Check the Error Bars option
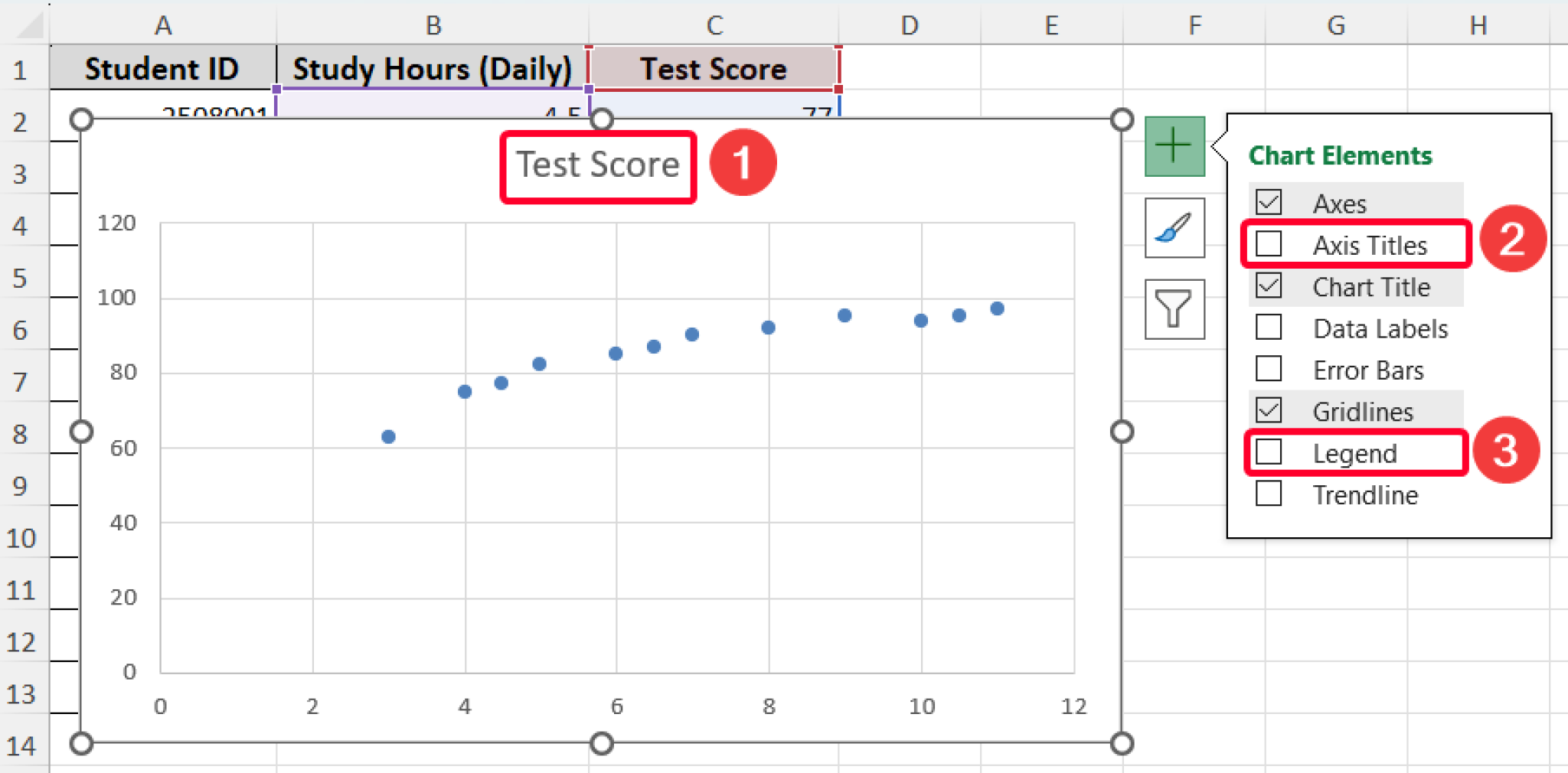This screenshot has height=773, width=1568. coord(1269,370)
